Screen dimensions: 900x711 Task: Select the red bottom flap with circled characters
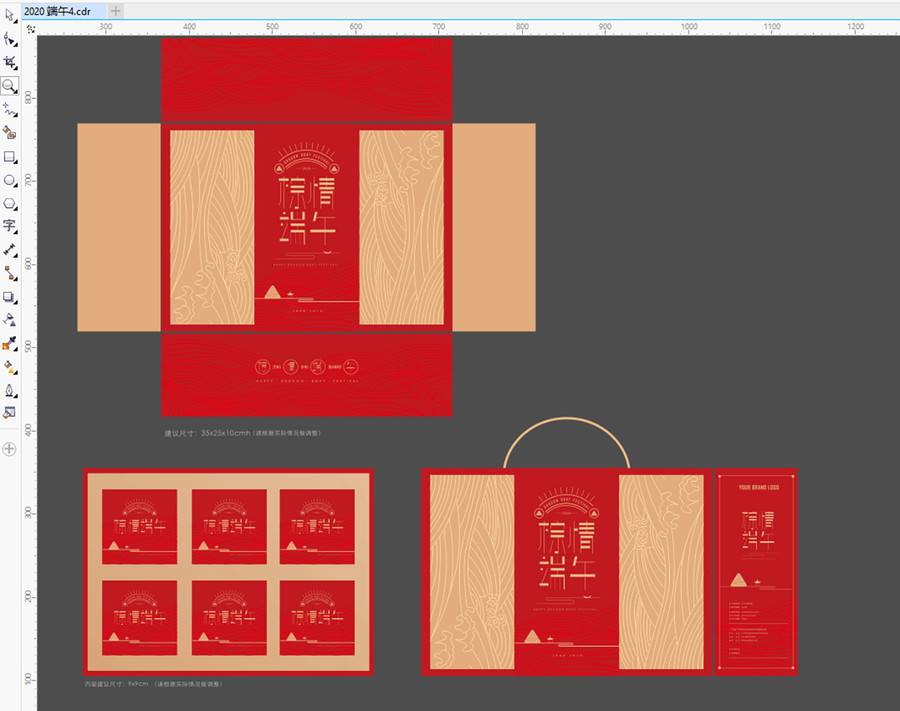point(307,375)
